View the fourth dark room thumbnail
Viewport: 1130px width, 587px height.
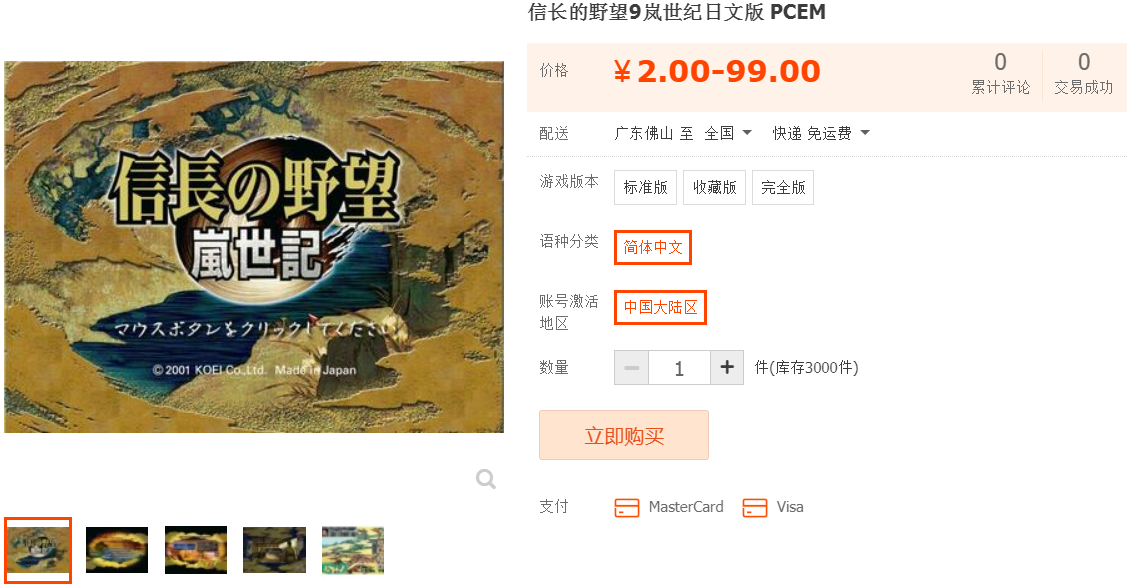tap(275, 550)
